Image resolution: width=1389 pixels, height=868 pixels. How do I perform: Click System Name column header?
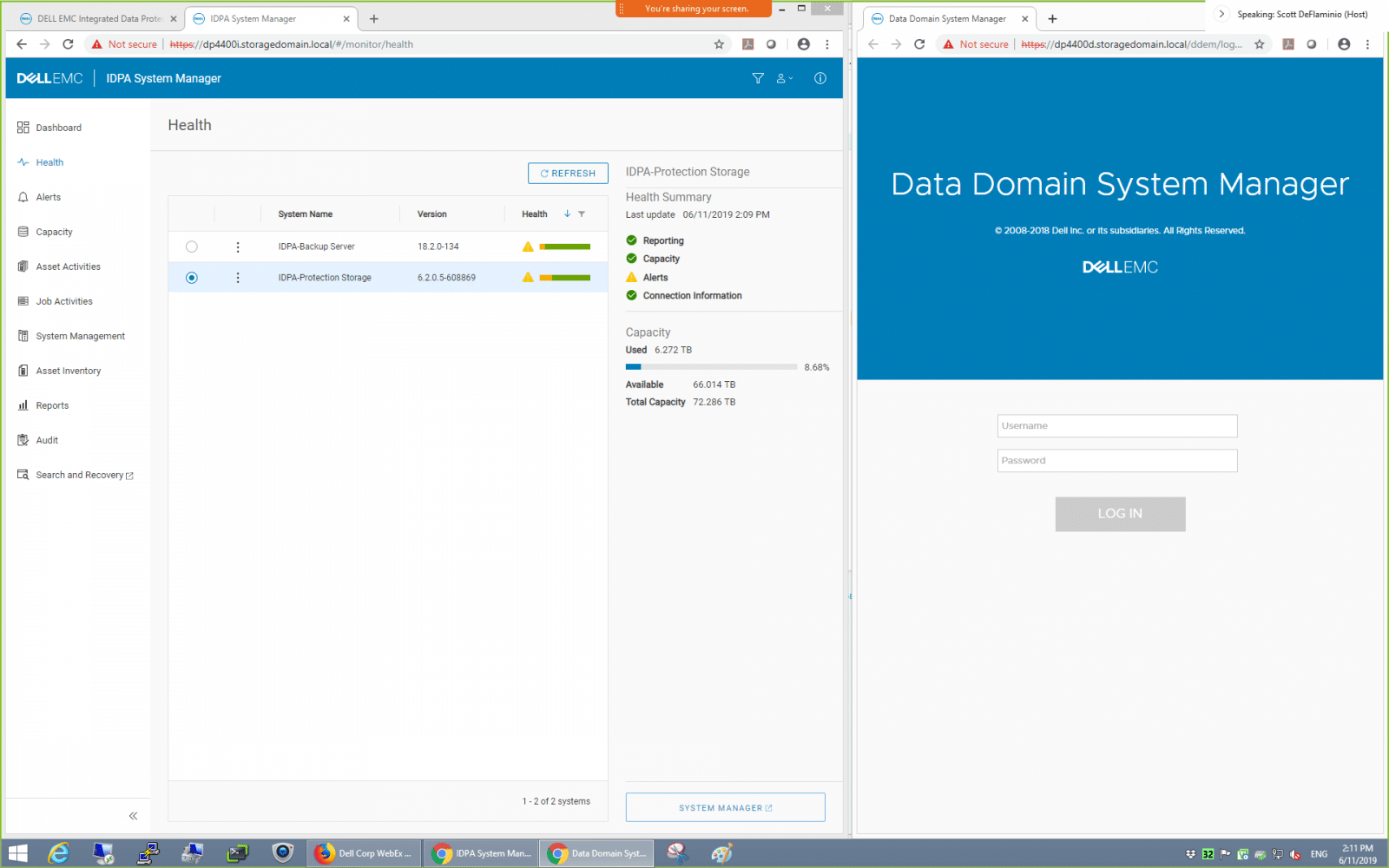pyautogui.click(x=306, y=214)
